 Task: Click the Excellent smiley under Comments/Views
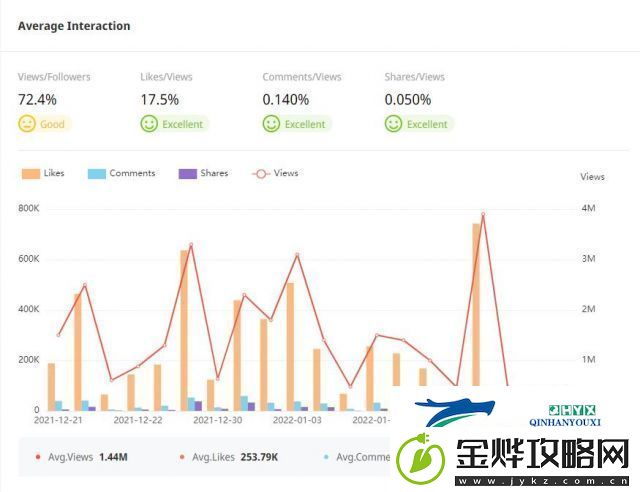271,124
